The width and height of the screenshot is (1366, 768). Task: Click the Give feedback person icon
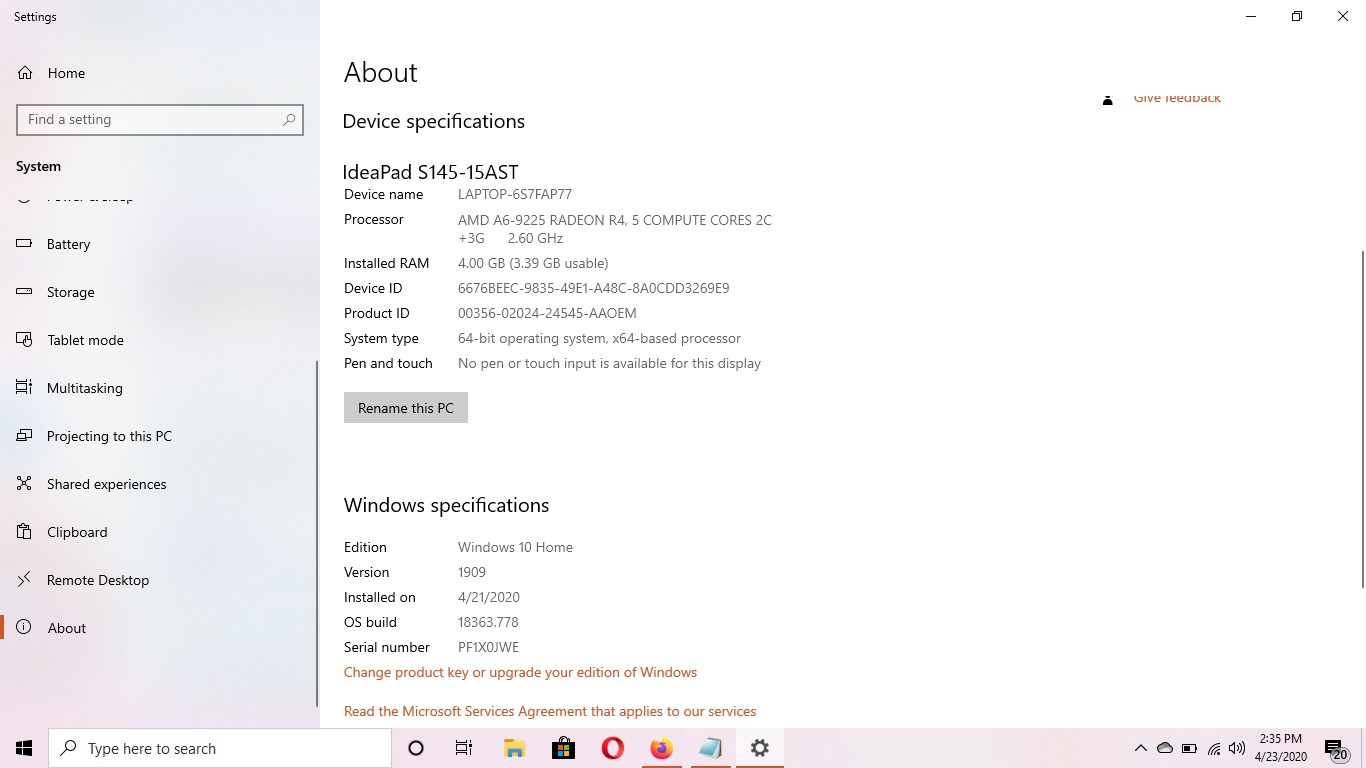pyautogui.click(x=1107, y=99)
